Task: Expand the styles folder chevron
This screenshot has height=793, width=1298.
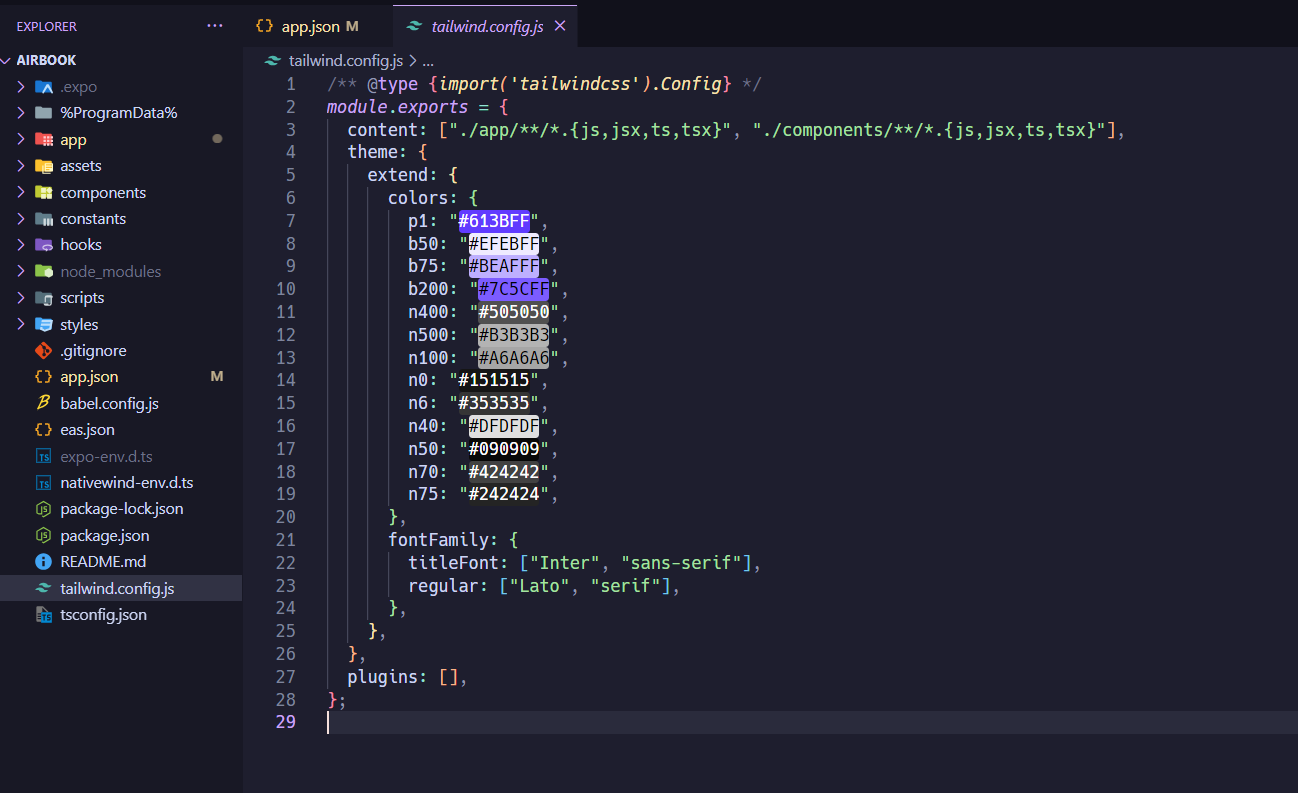Action: [x=21, y=325]
